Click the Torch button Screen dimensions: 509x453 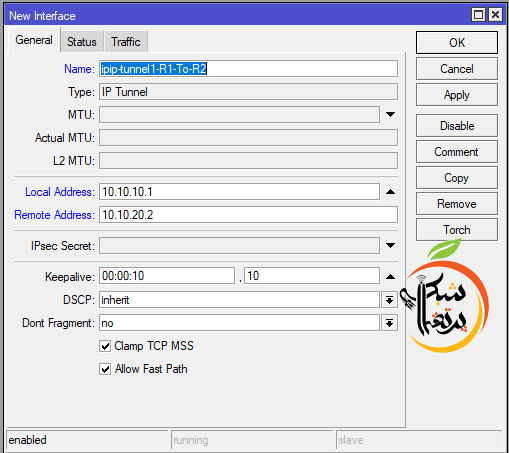tap(457, 230)
